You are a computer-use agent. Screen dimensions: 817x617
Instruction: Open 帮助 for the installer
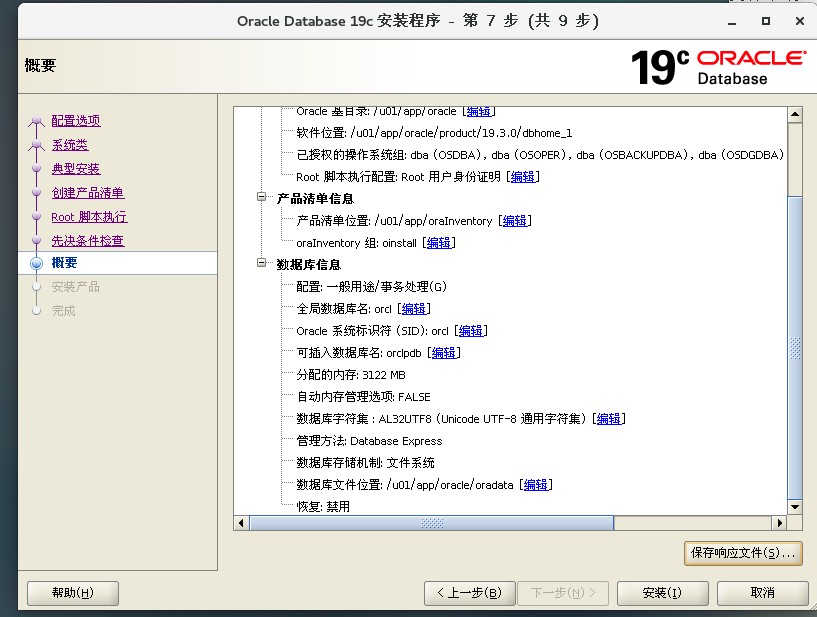[72, 593]
